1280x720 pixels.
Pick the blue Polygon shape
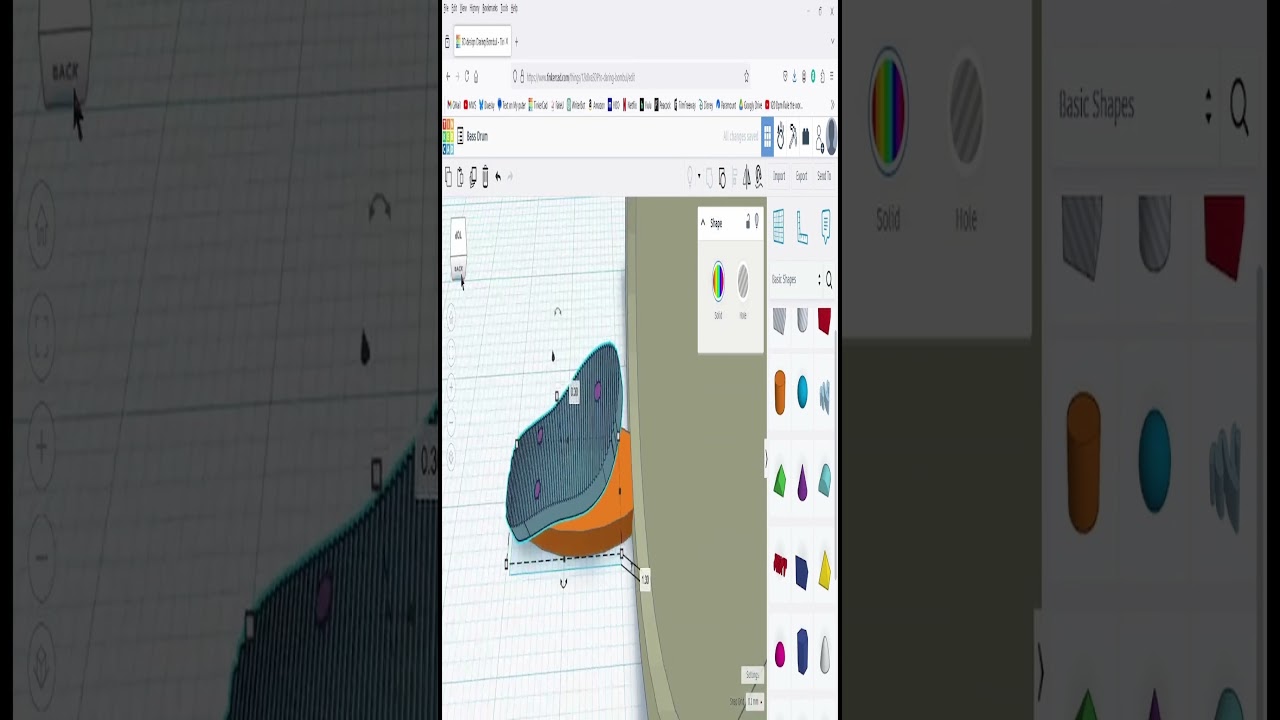coord(802,652)
